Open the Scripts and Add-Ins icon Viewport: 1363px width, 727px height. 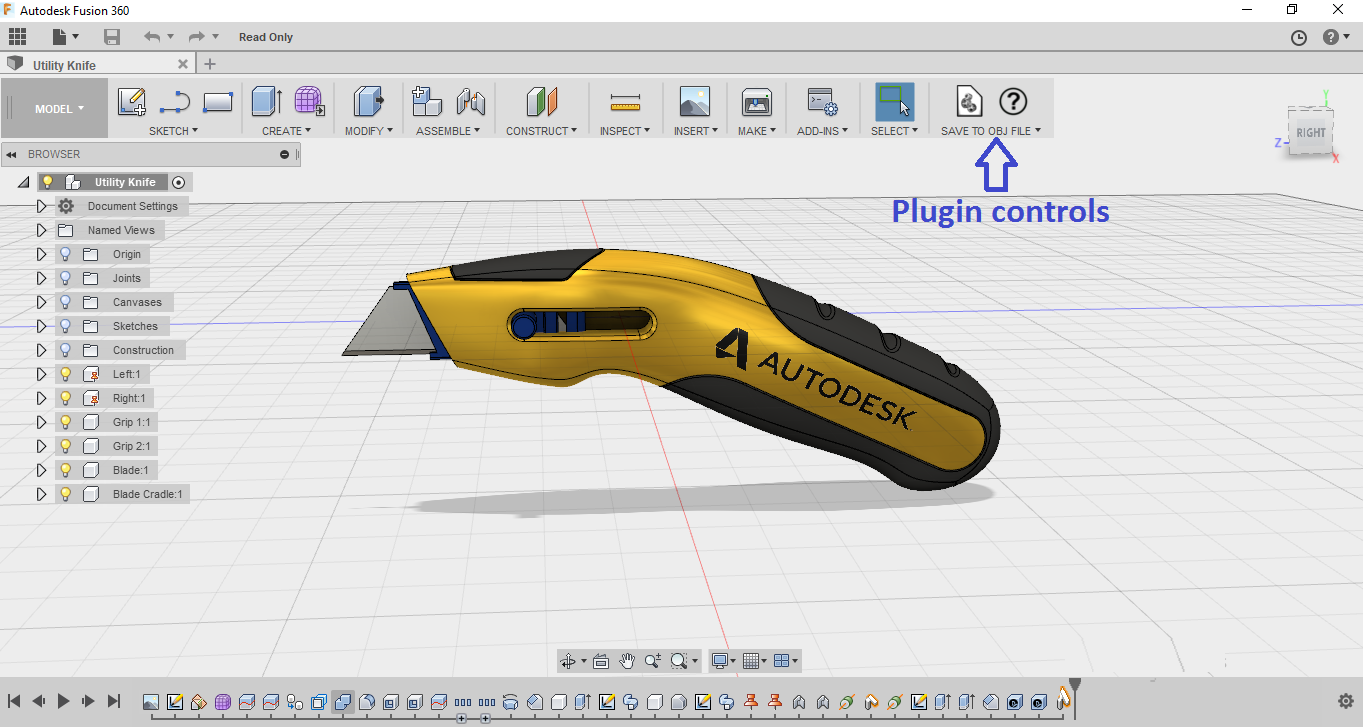(x=822, y=101)
